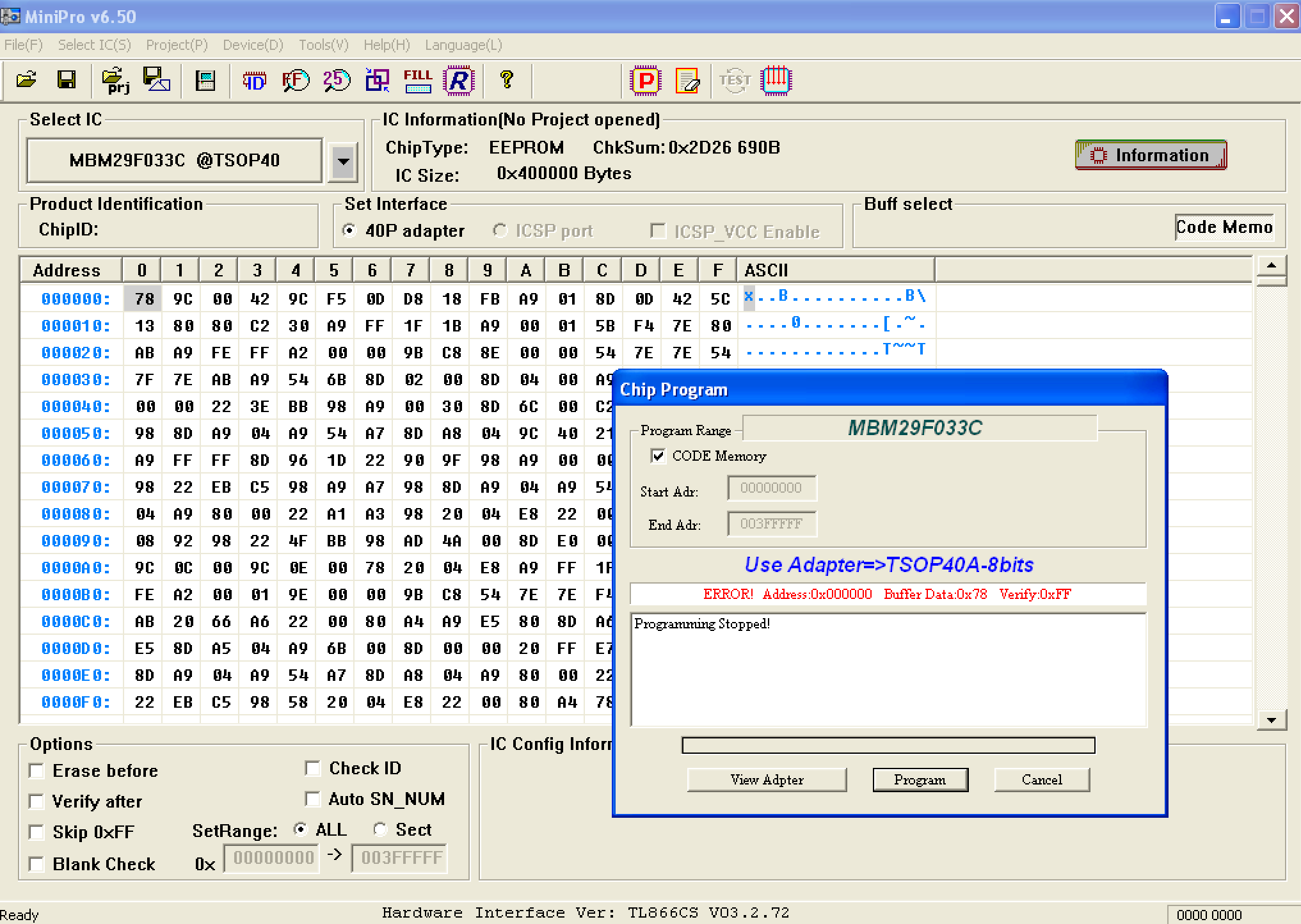The image size is (1301, 924).
Task: Open the Project(P) menu
Action: tap(177, 45)
